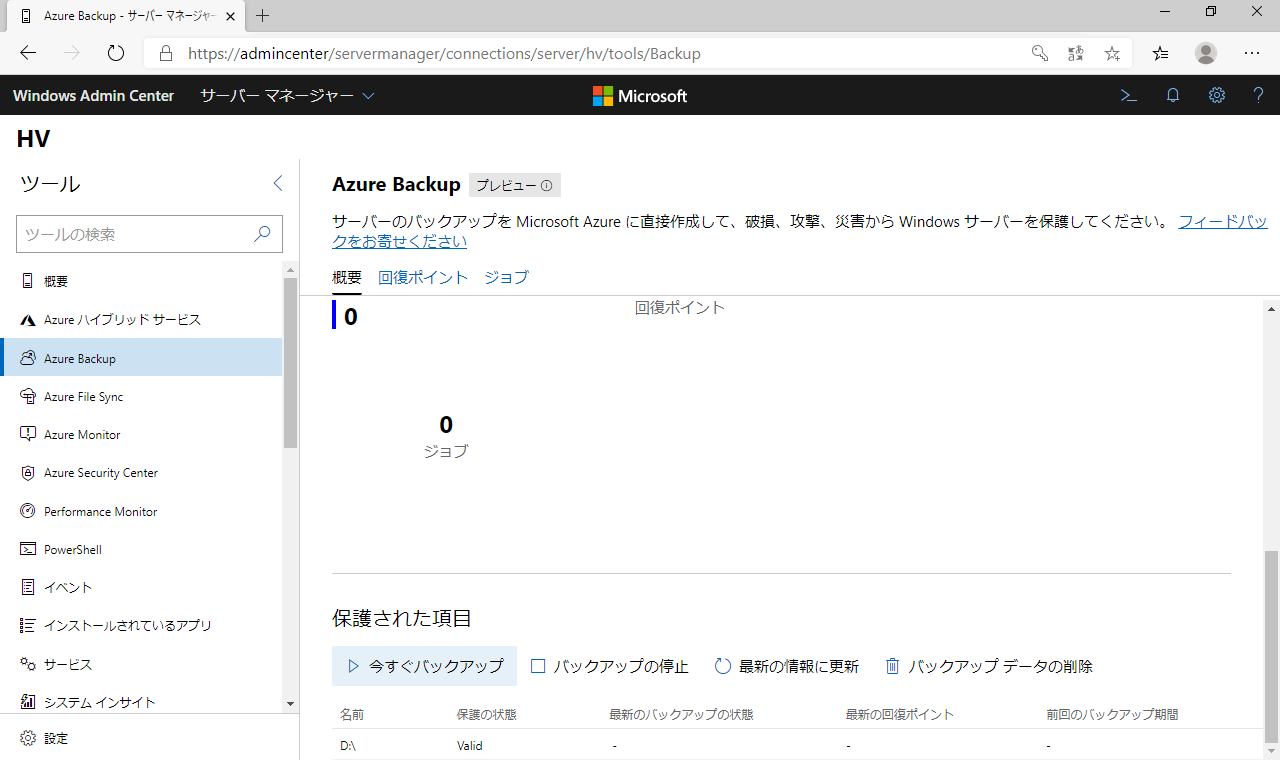Click Windows Admin Center title
1280x760 pixels.
[x=93, y=96]
